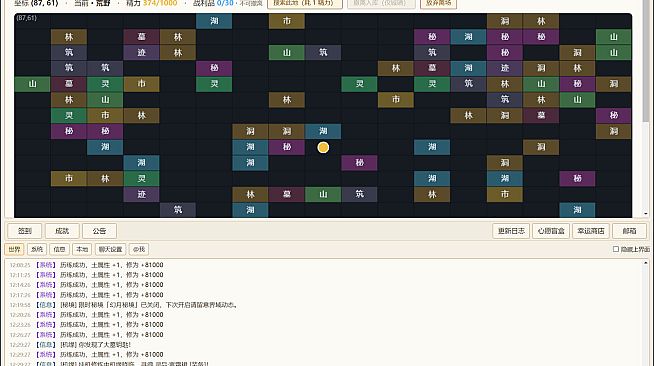
Task: Open the 邮箱 mailbox
Action: (629, 231)
